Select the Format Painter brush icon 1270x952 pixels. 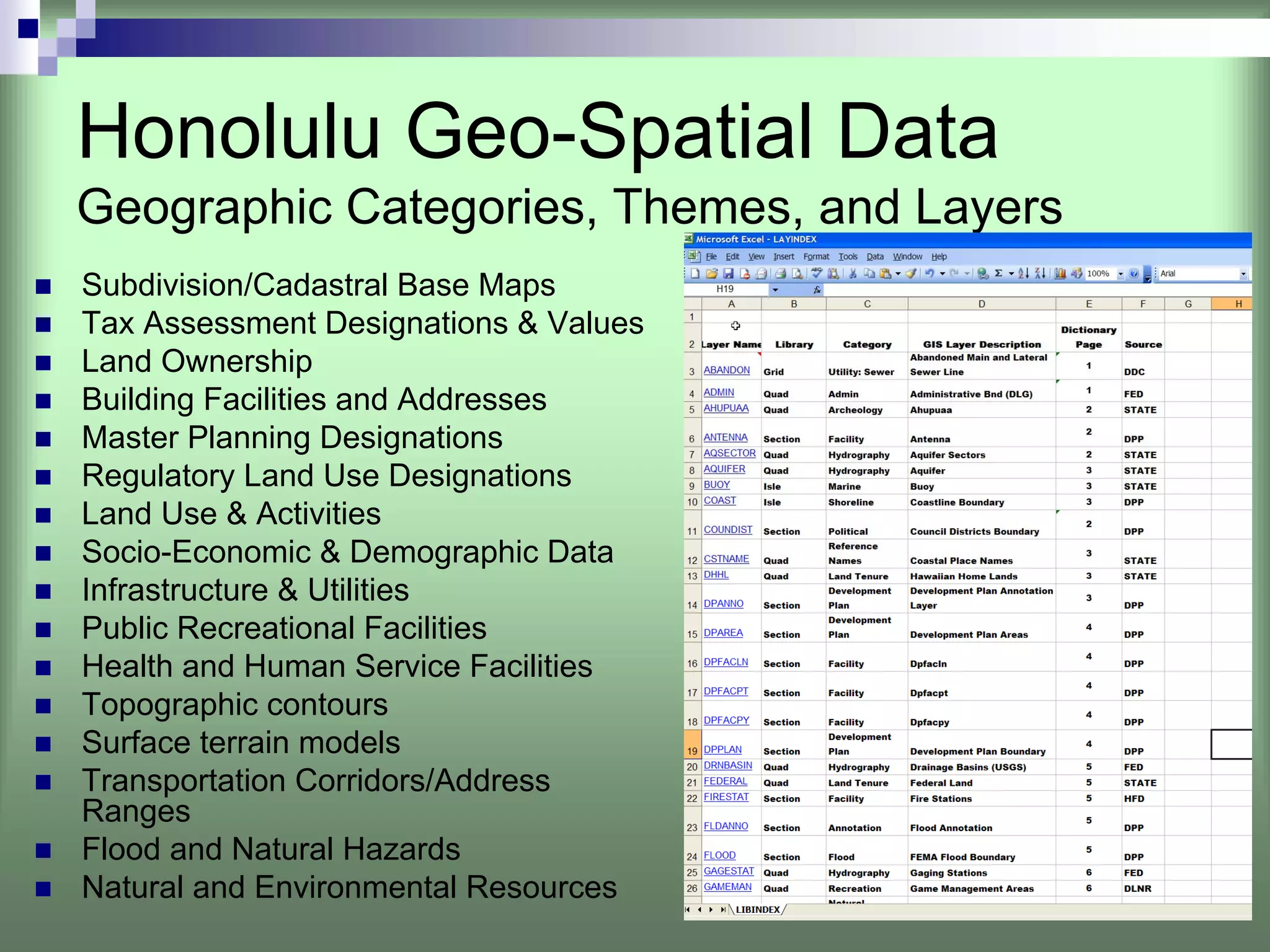click(x=911, y=273)
